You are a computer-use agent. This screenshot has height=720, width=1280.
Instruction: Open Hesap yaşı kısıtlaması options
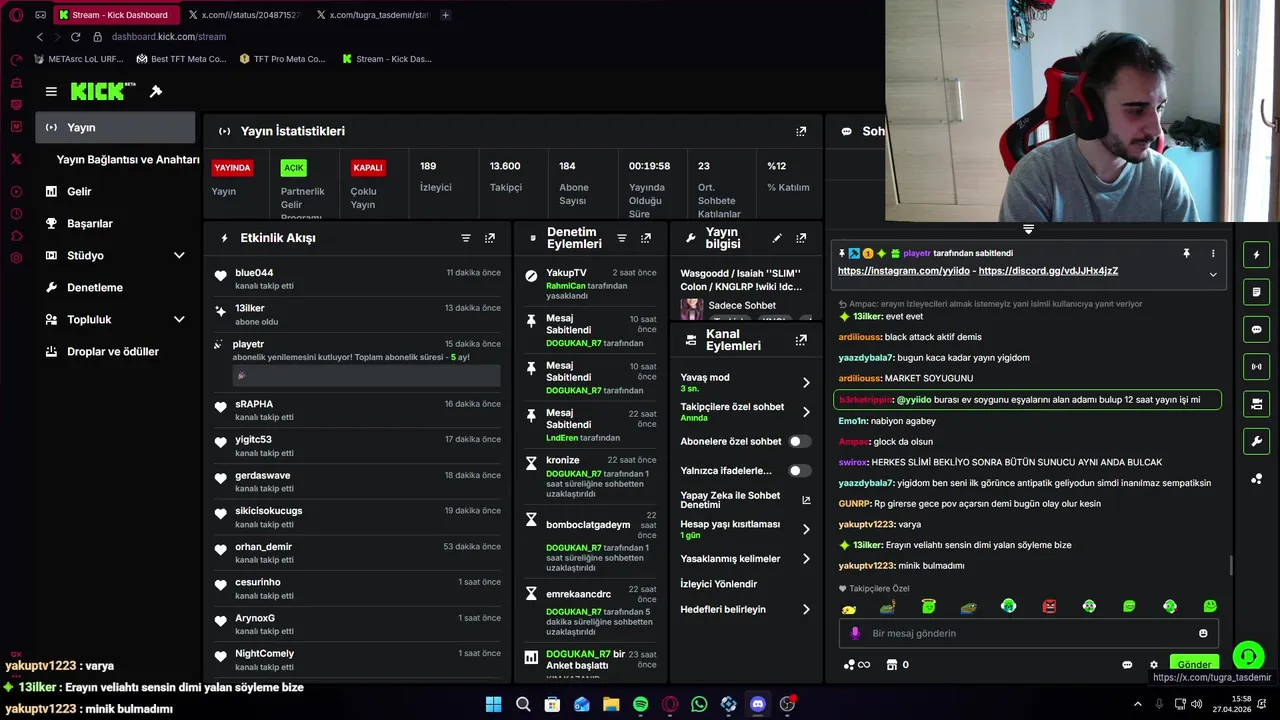pos(806,529)
